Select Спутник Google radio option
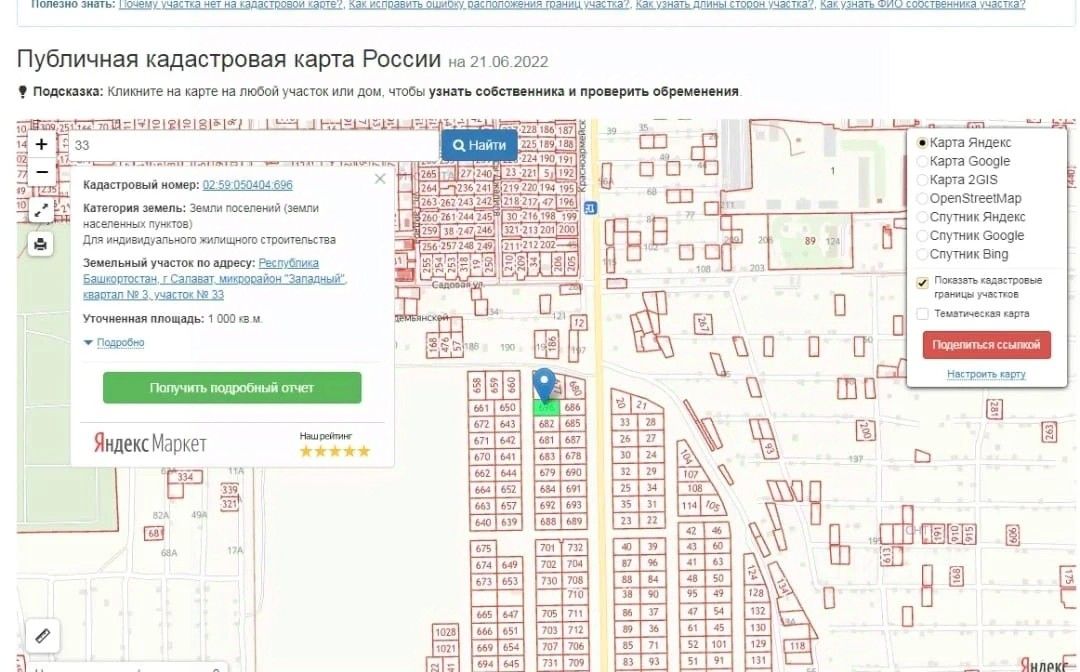 pos(922,236)
